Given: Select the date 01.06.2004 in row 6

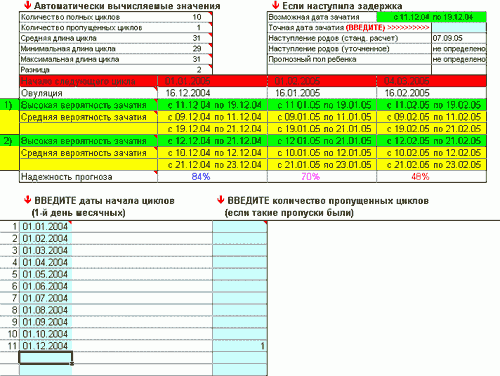Looking at the screenshot, I should (x=46, y=286).
